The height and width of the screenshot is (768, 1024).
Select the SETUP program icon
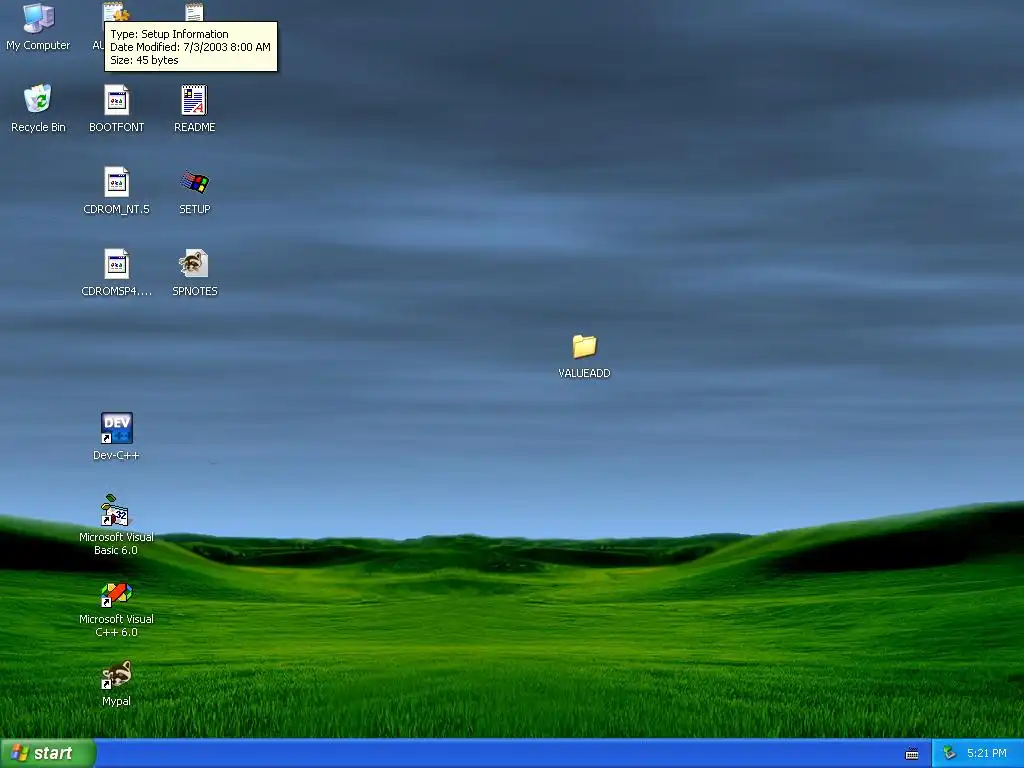[x=195, y=182]
